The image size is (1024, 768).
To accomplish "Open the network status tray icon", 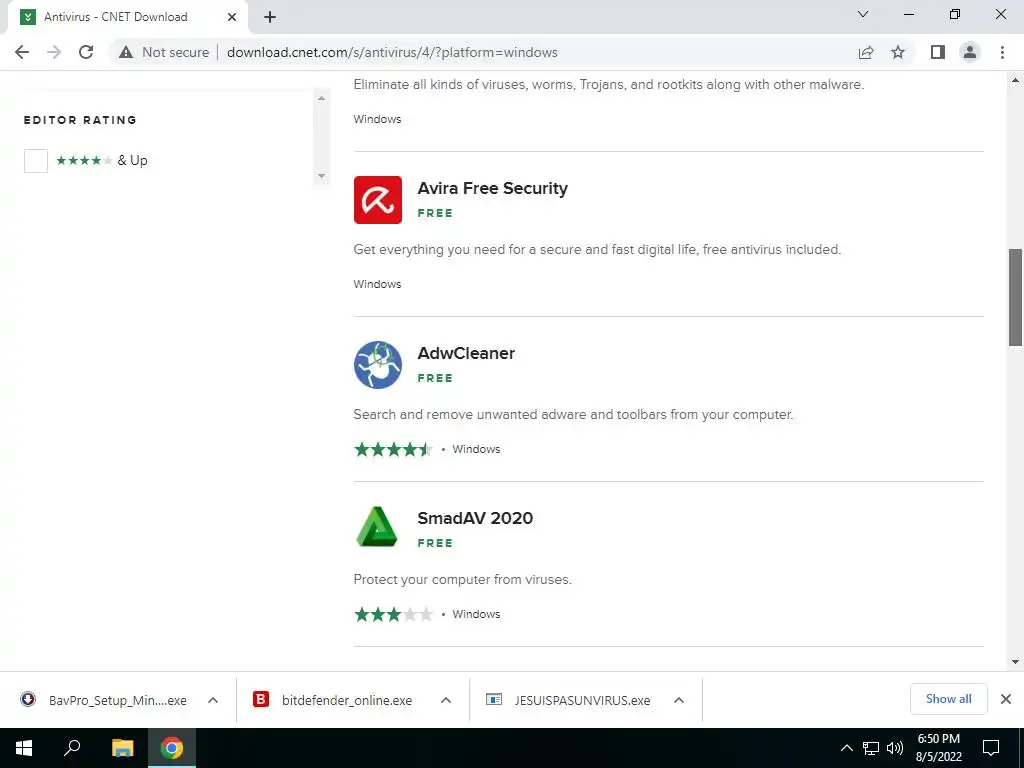I will point(871,748).
